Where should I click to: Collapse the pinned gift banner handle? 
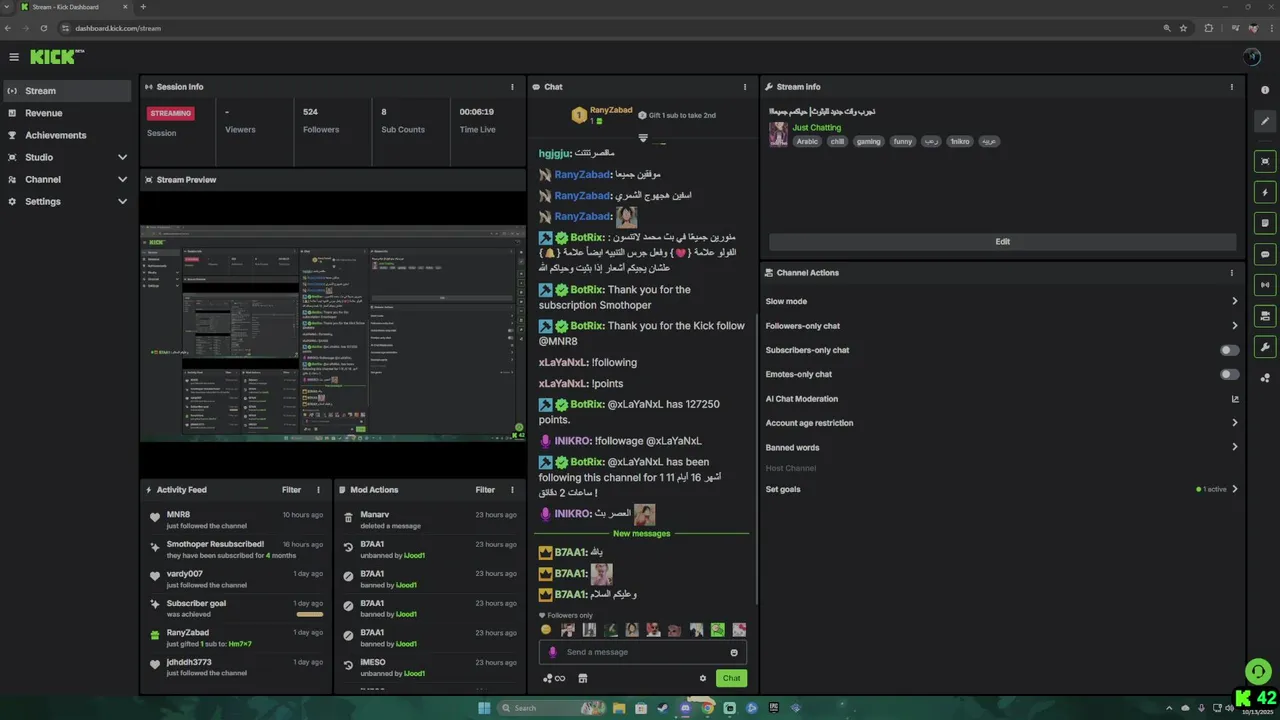click(643, 138)
